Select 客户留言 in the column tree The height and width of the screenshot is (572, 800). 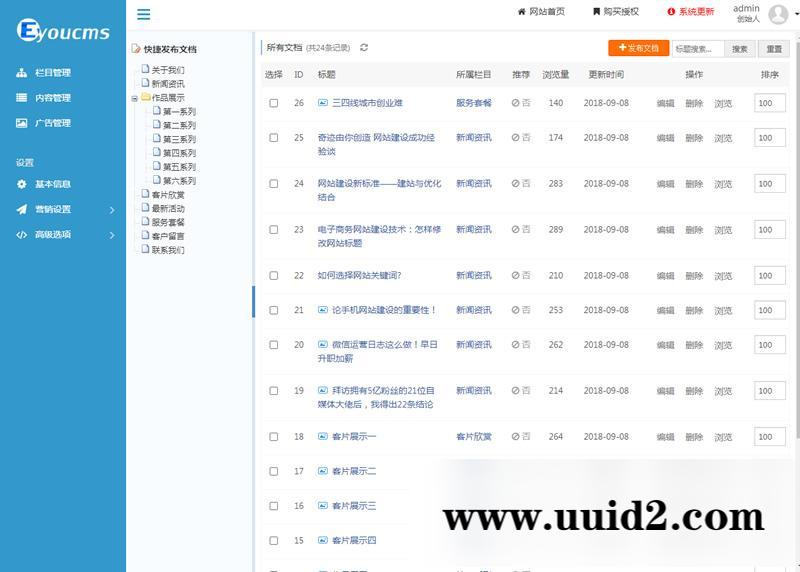[x=168, y=236]
